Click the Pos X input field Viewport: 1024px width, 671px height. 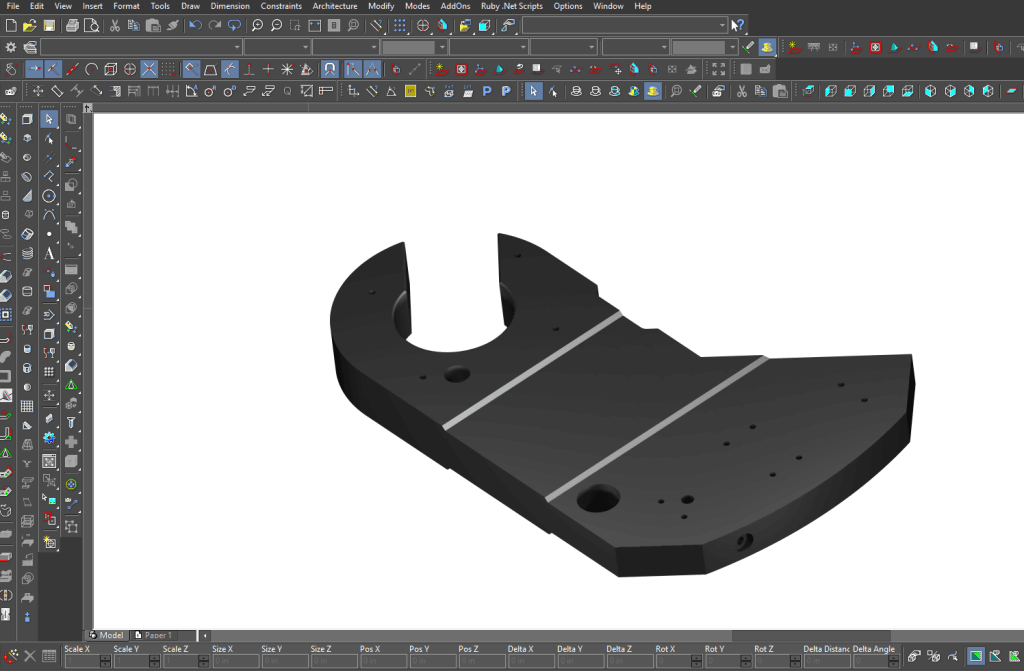[x=383, y=661]
